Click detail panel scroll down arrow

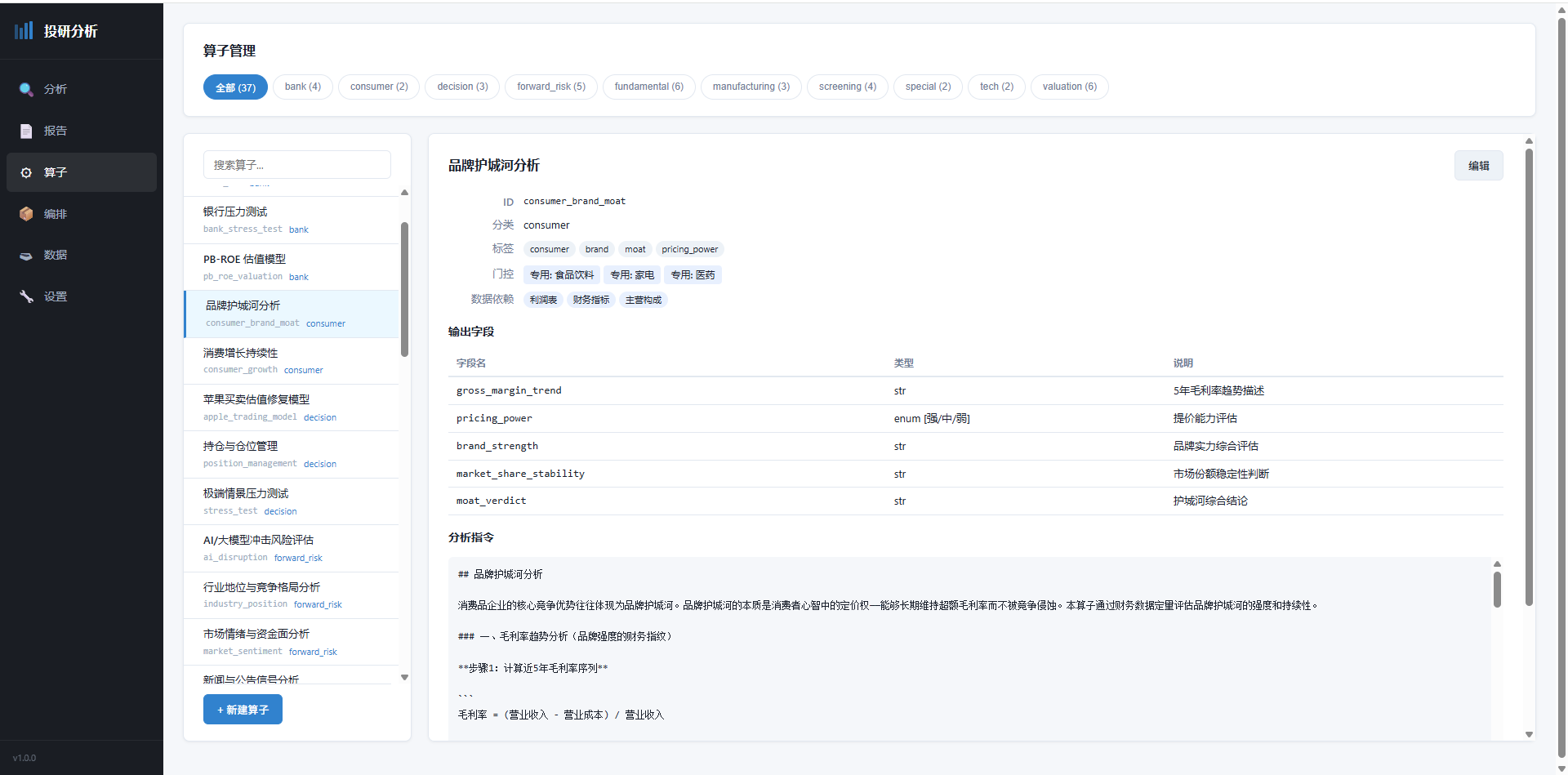click(1529, 735)
